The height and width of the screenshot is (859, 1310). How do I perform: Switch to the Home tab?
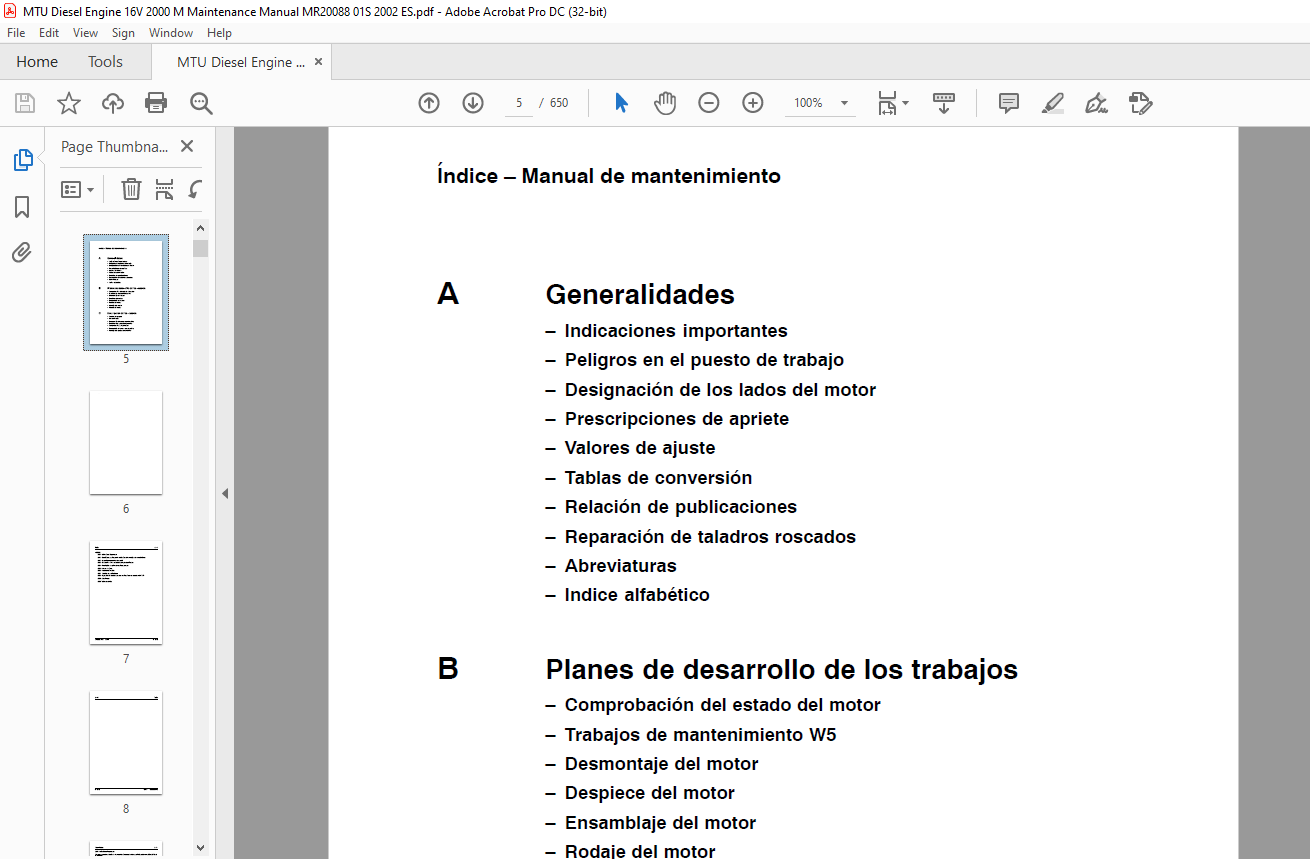coord(37,62)
